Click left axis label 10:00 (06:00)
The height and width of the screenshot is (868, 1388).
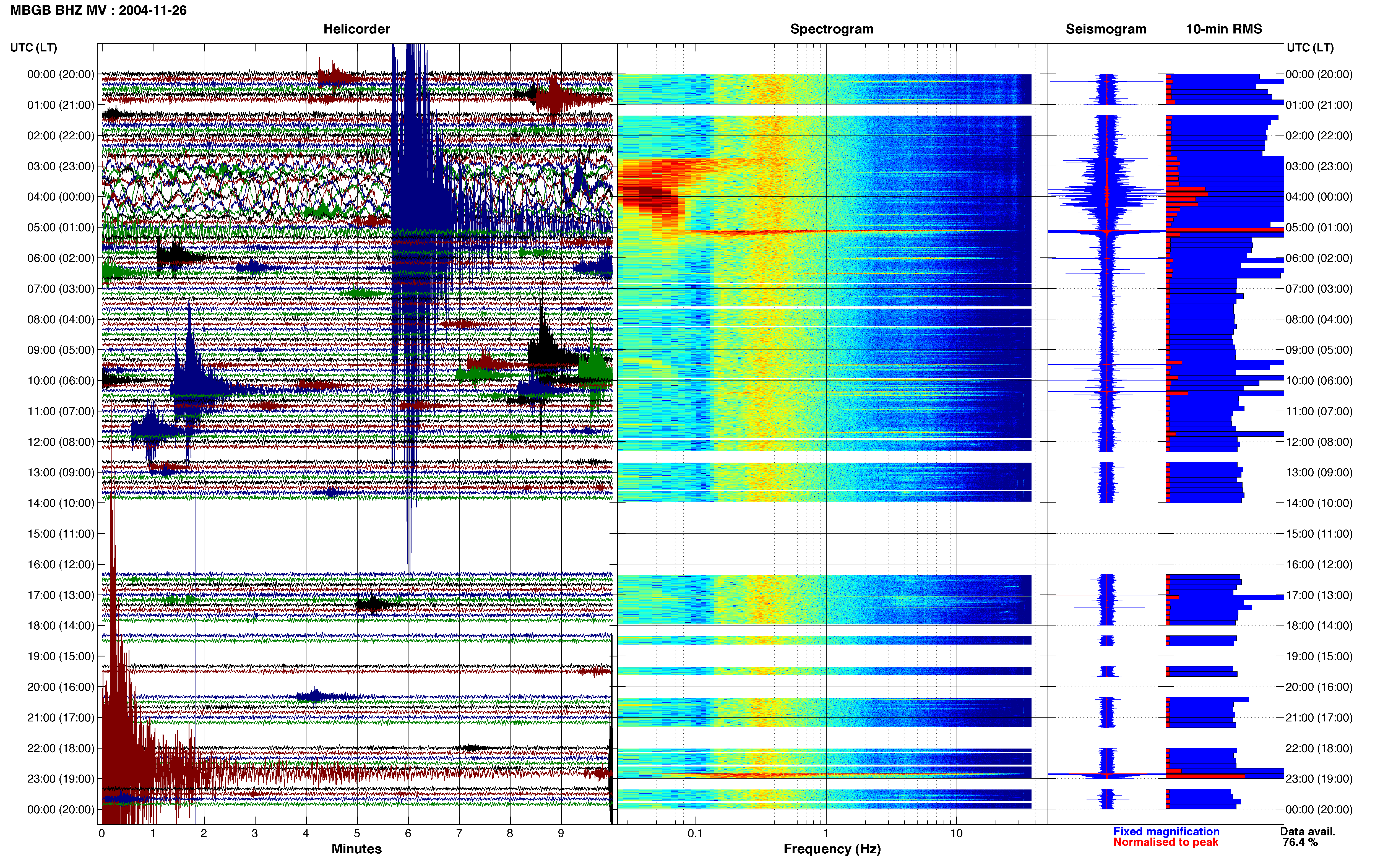tap(61, 380)
